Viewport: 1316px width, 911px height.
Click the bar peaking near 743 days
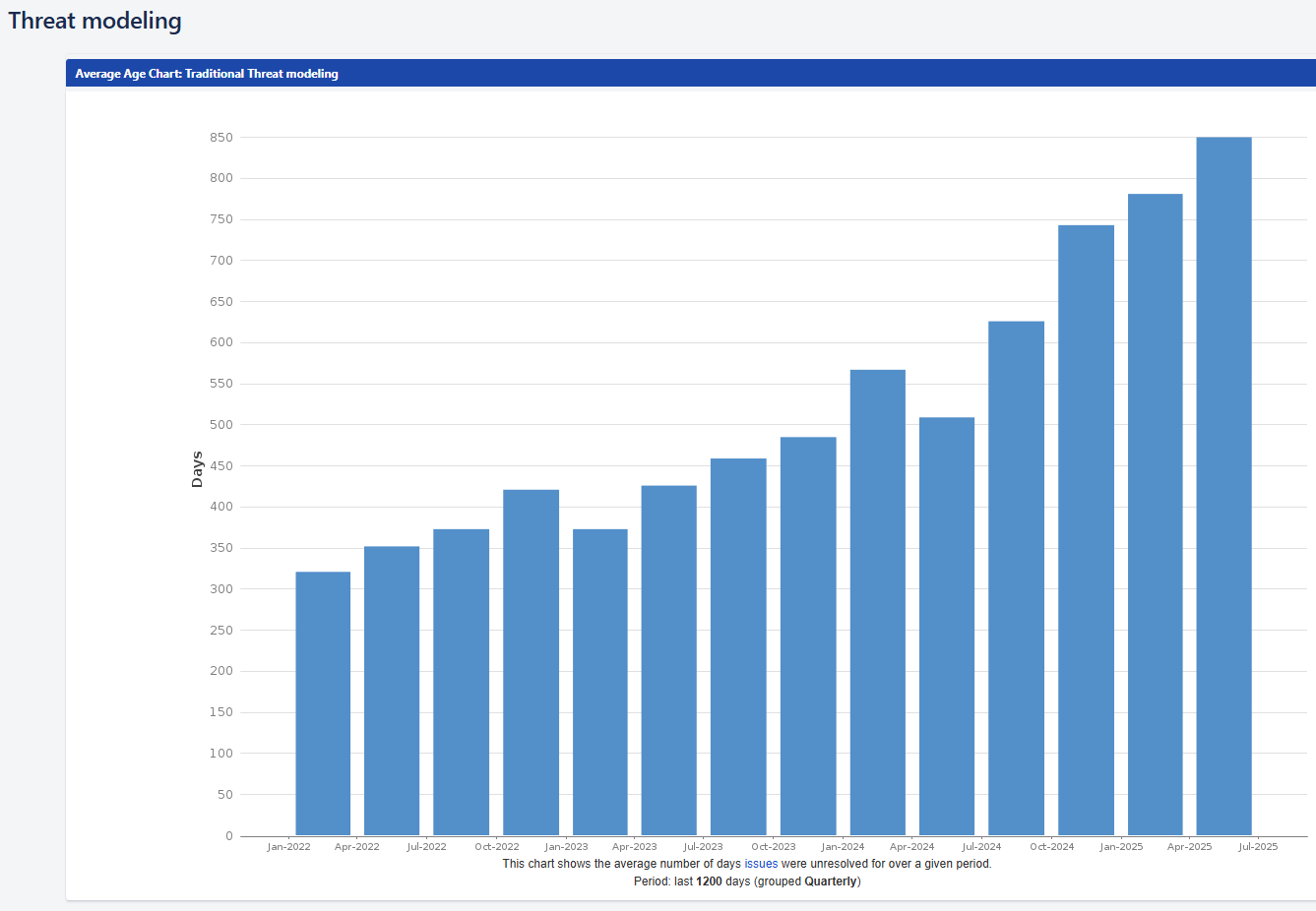coord(1086,530)
